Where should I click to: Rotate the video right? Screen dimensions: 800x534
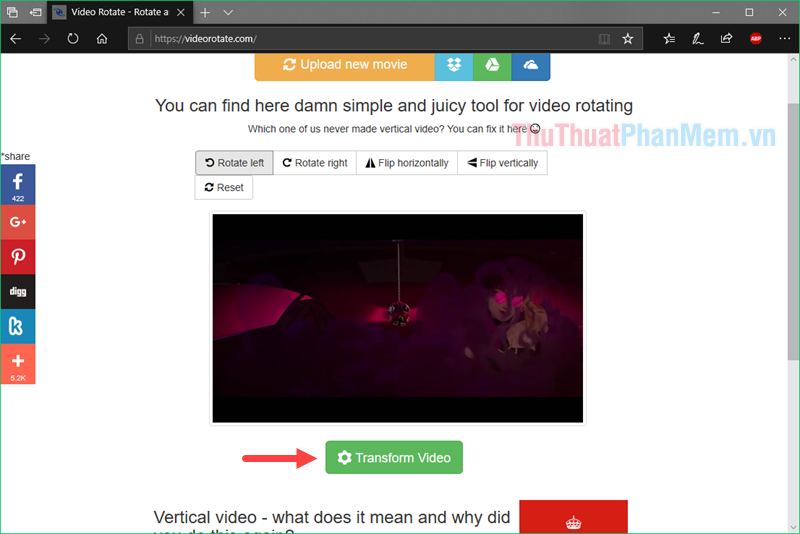[x=315, y=163]
